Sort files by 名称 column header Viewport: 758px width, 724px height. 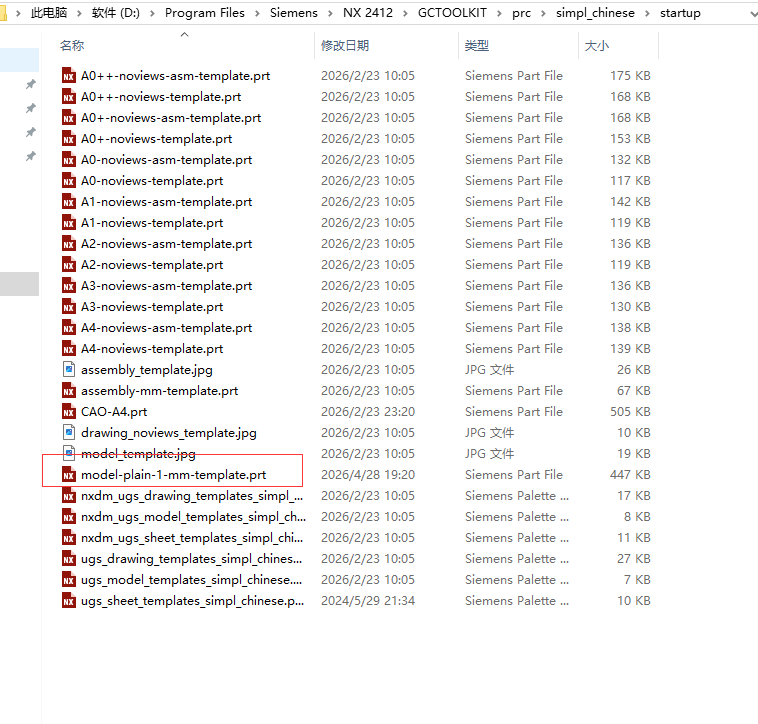point(72,46)
